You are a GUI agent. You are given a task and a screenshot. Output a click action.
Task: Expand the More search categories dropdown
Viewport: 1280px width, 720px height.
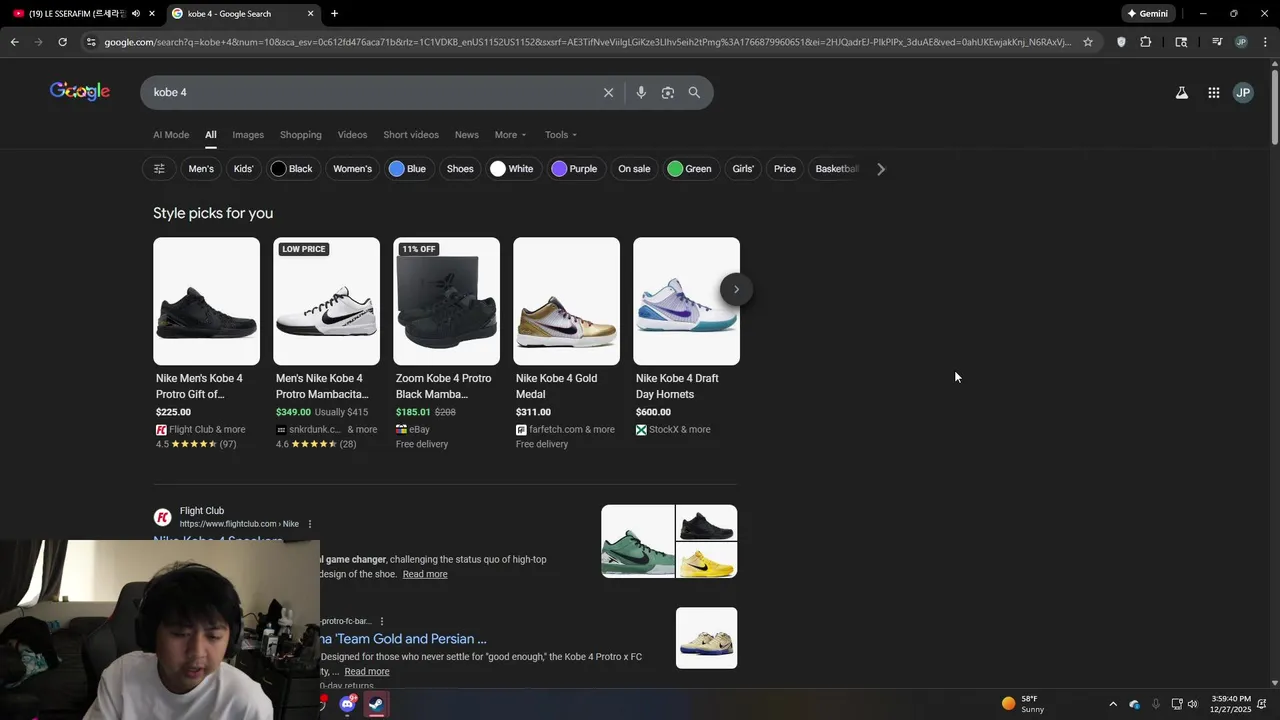pos(510,135)
